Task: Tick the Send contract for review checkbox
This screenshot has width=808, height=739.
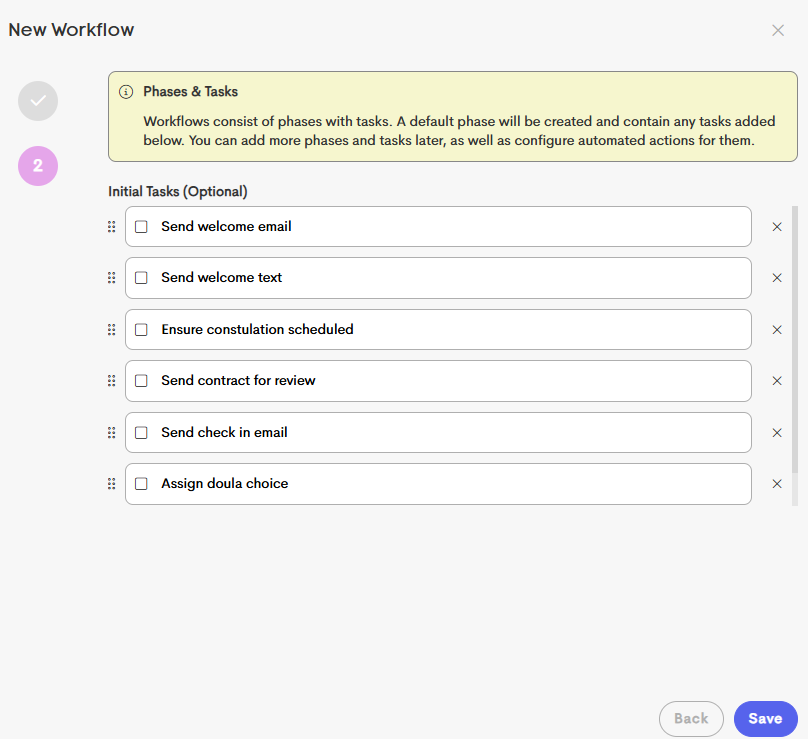Action: (x=141, y=381)
